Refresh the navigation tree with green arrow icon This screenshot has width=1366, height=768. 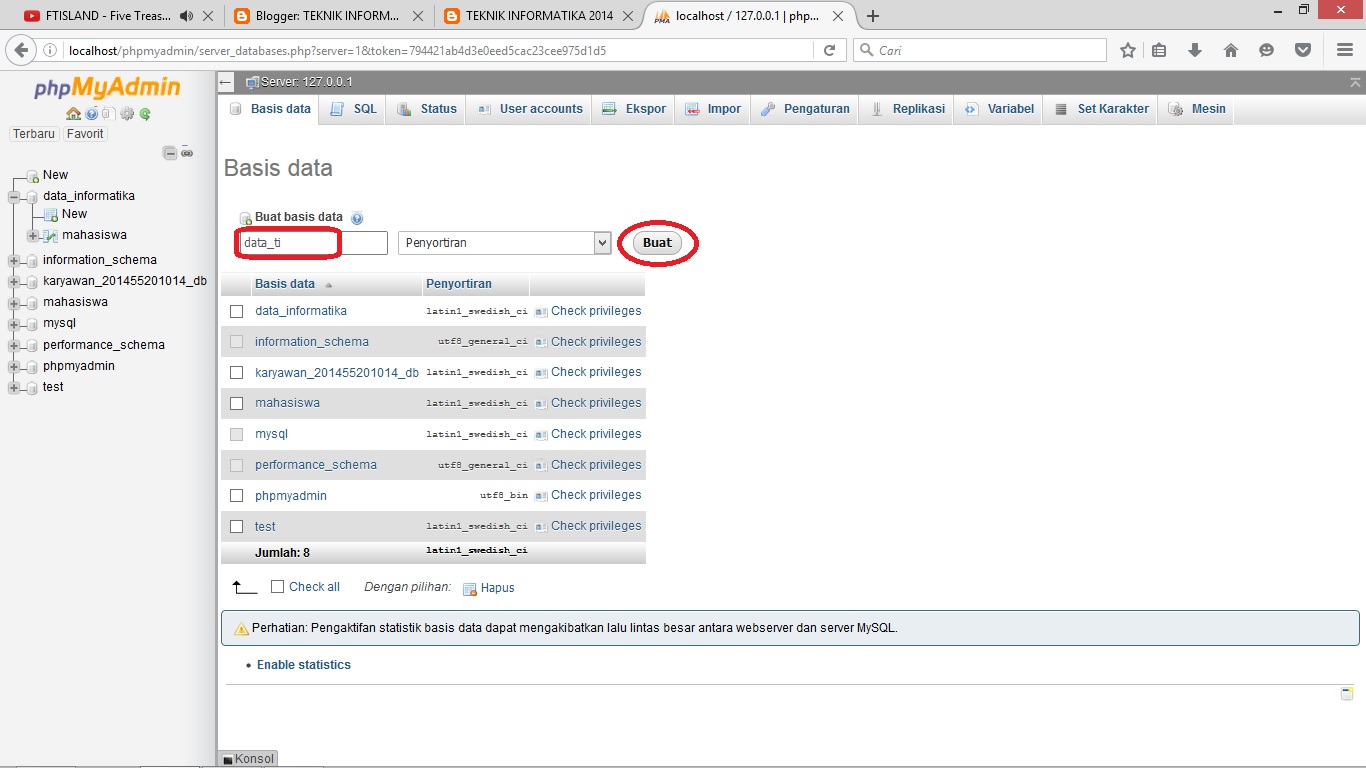143,113
